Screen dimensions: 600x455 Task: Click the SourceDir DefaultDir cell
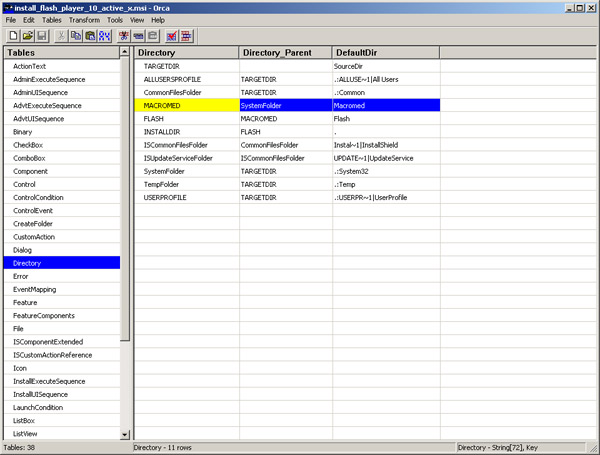[386, 66]
